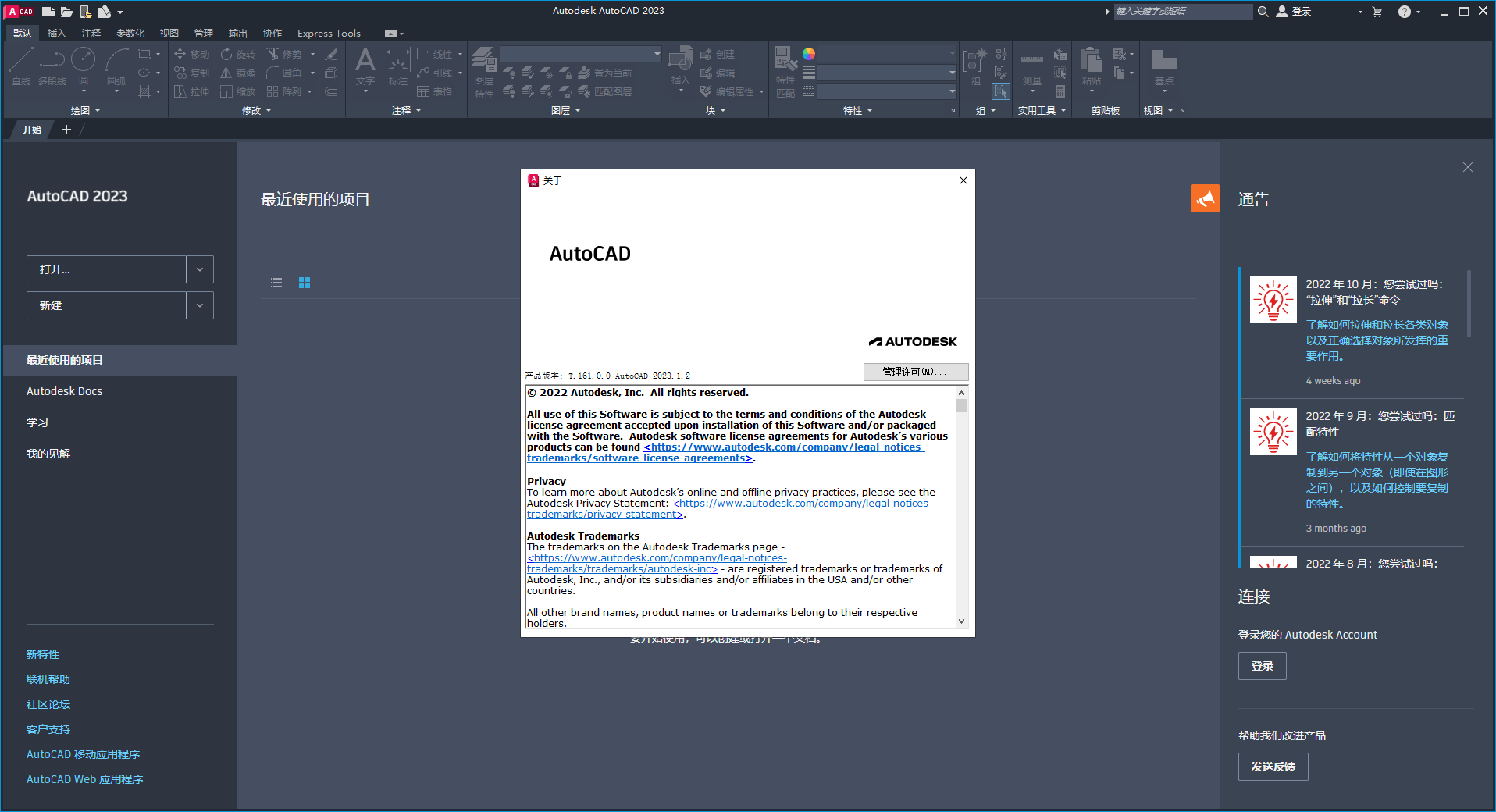This screenshot has width=1496, height=812.
Task: Open the Autodesk App Store cart icon
Action: click(1377, 12)
